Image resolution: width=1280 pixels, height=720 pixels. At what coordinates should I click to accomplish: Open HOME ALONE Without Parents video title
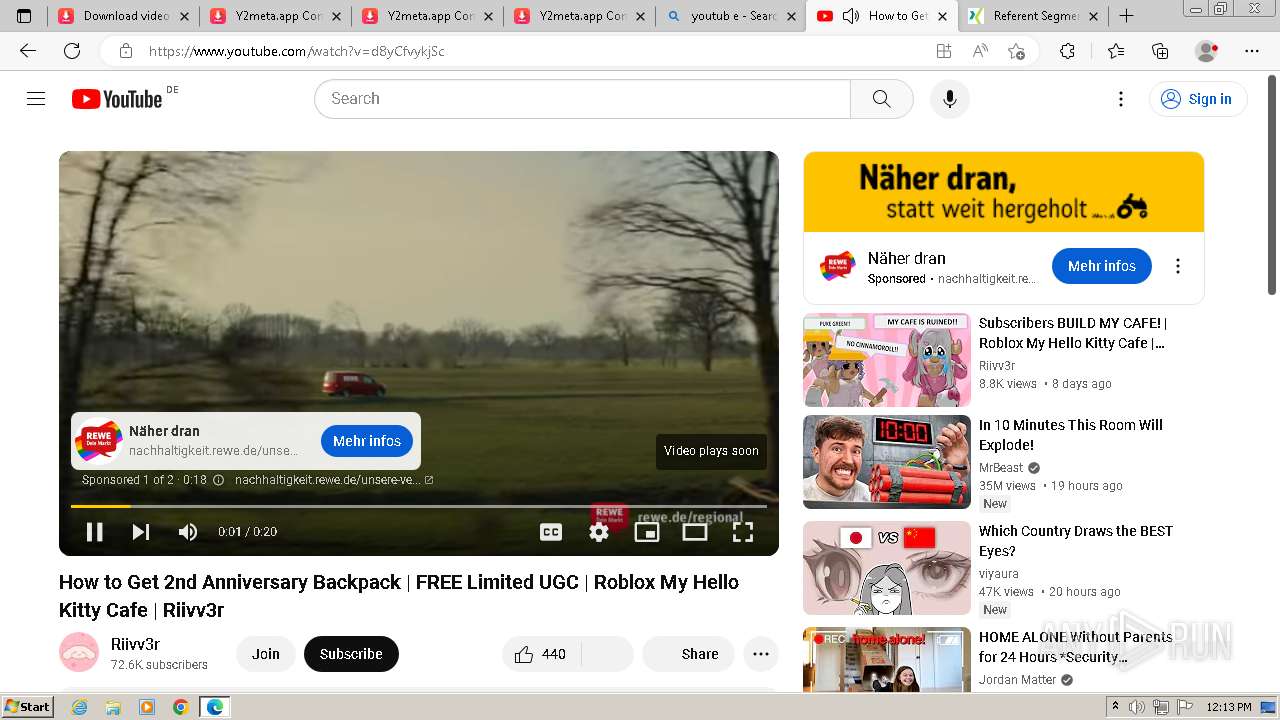point(1076,647)
